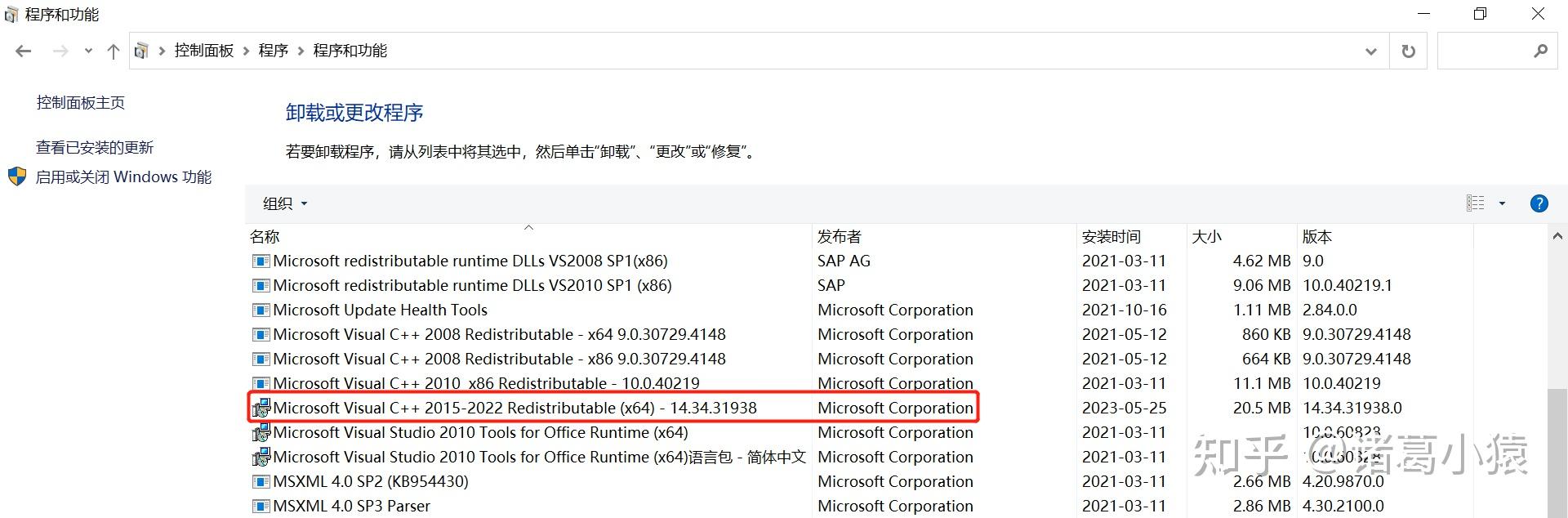Click icon of Office Runtime (x64) row
This screenshot has height=518, width=1568.
pos(261,433)
